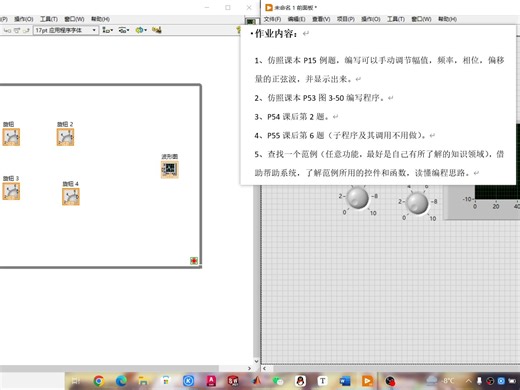This screenshot has width=520, height=390.
Task: Open 查看(V) menu in front panel window
Action: 321,19
